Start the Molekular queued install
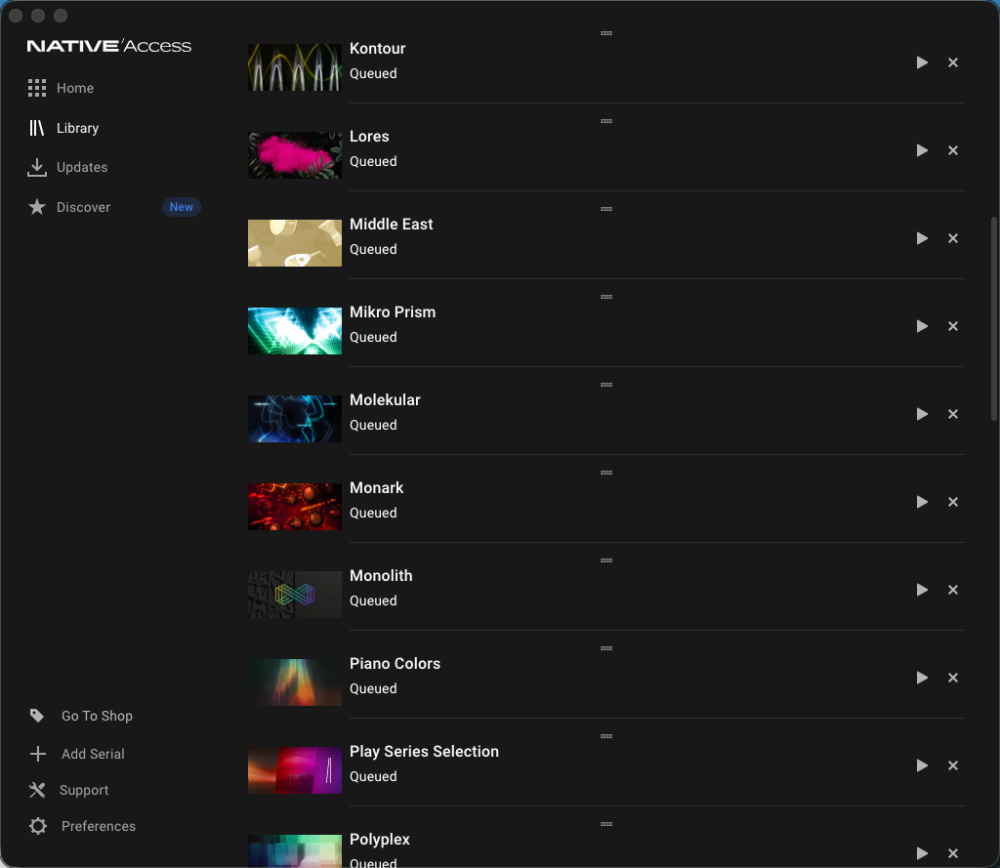Image resolution: width=1000 pixels, height=868 pixels. click(922, 415)
